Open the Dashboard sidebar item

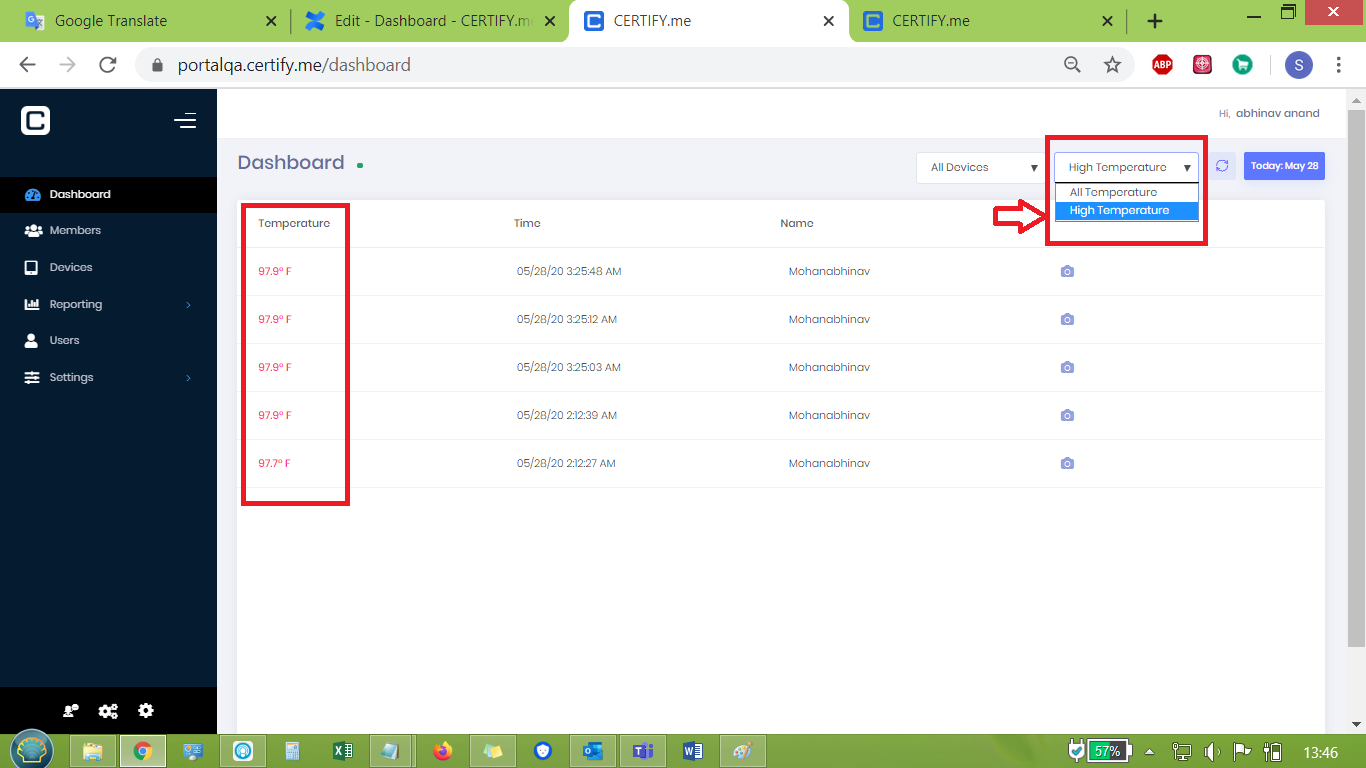(108, 194)
